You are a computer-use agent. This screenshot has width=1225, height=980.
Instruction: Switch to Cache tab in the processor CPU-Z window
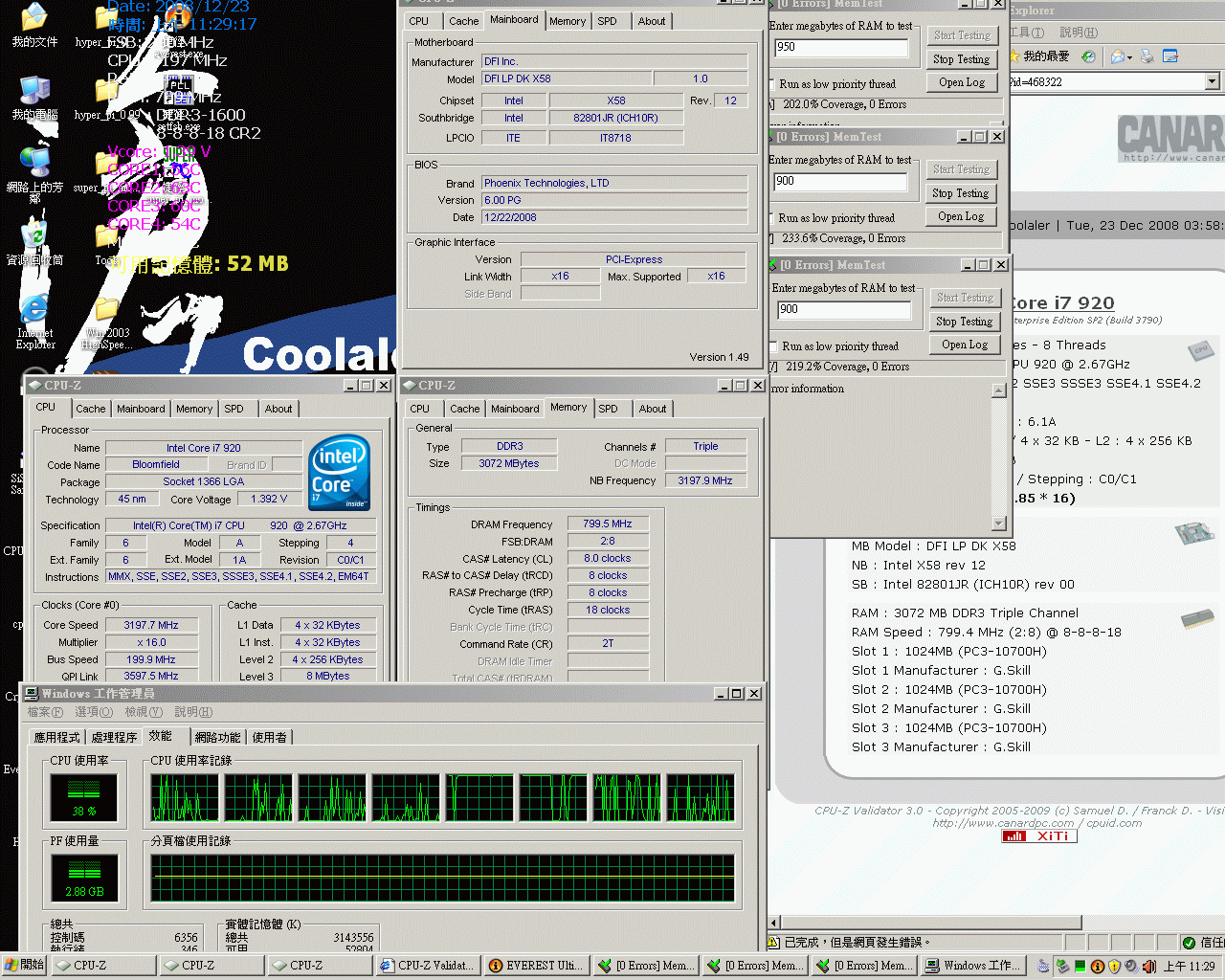[x=91, y=409]
